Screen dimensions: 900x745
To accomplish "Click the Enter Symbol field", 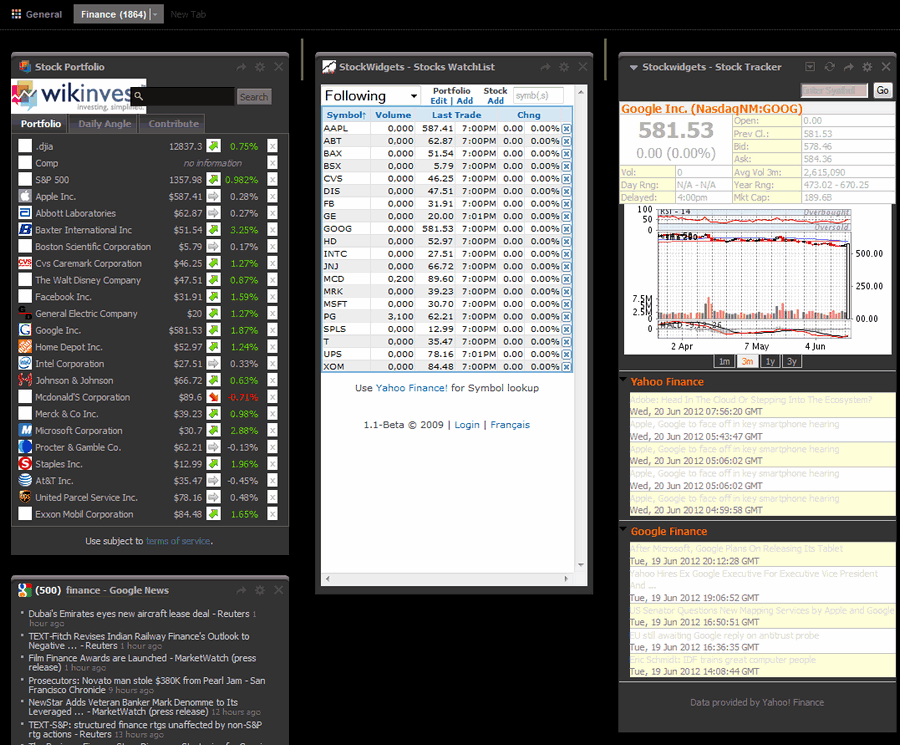I will pyautogui.click(x=834, y=90).
